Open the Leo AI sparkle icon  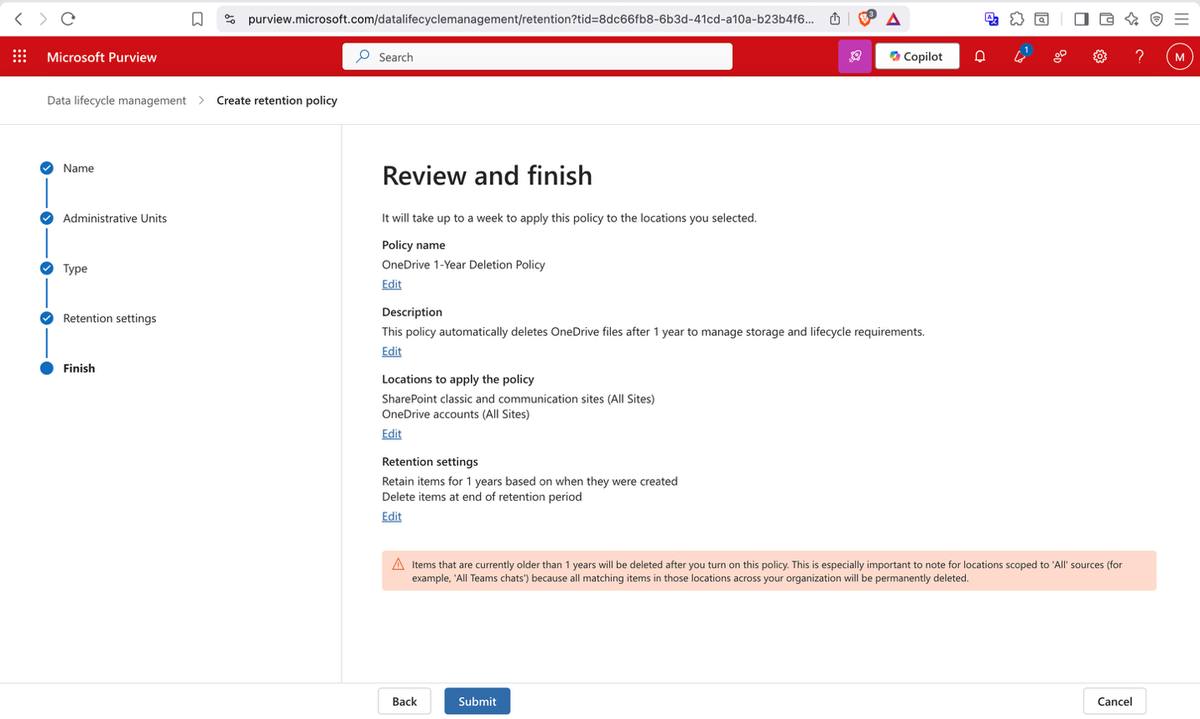click(x=1131, y=18)
